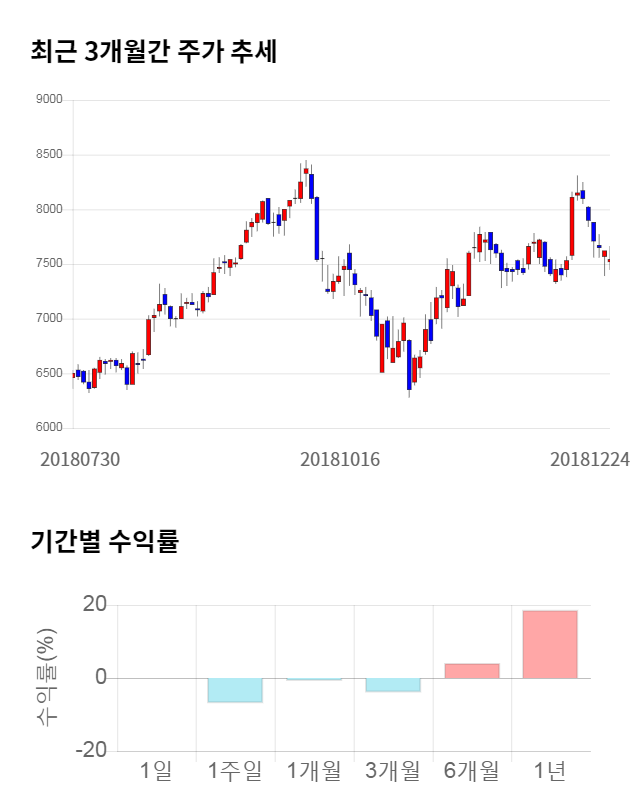The image size is (640, 810).
Task: Select the 6개월 red return bar
Action: (x=471, y=671)
